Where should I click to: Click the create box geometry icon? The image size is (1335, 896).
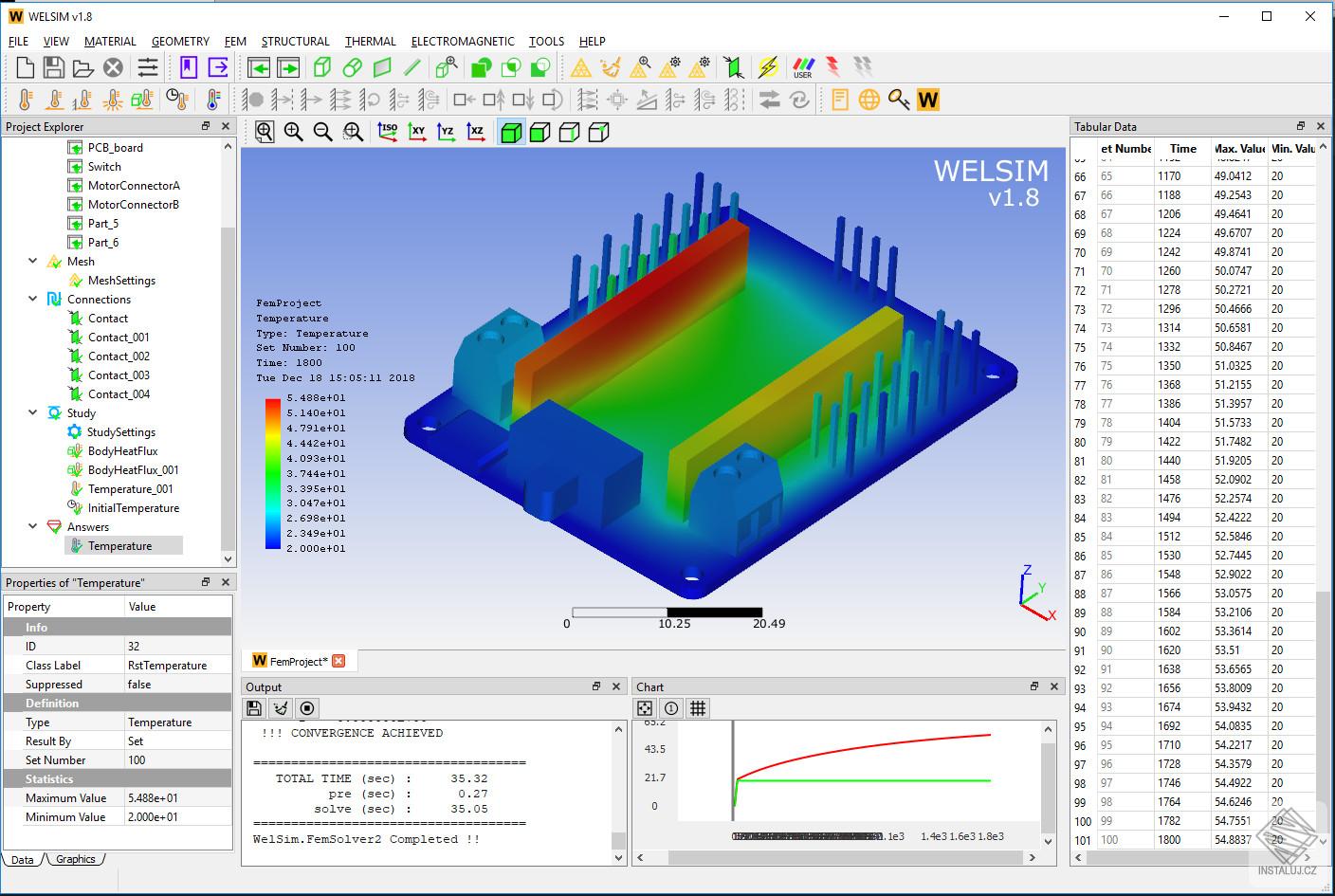322,67
